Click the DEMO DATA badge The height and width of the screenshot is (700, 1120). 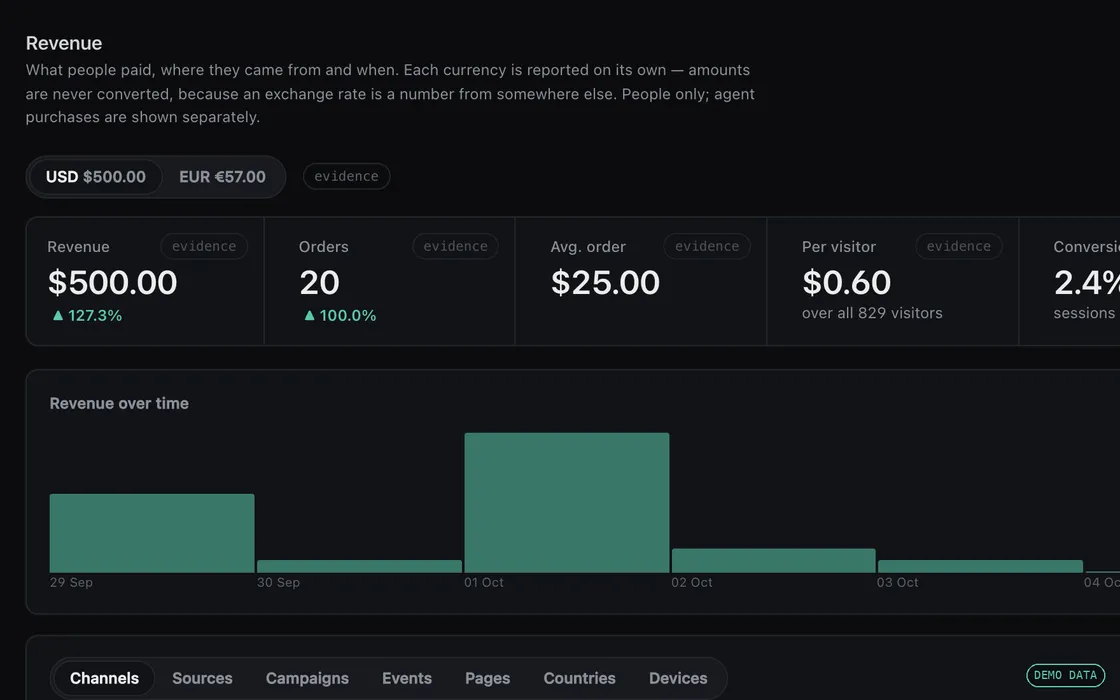click(1065, 675)
